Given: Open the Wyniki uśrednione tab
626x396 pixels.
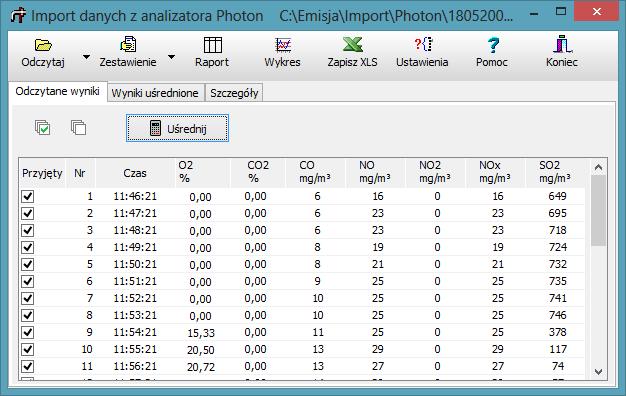Looking at the screenshot, I should pyautogui.click(x=155, y=93).
